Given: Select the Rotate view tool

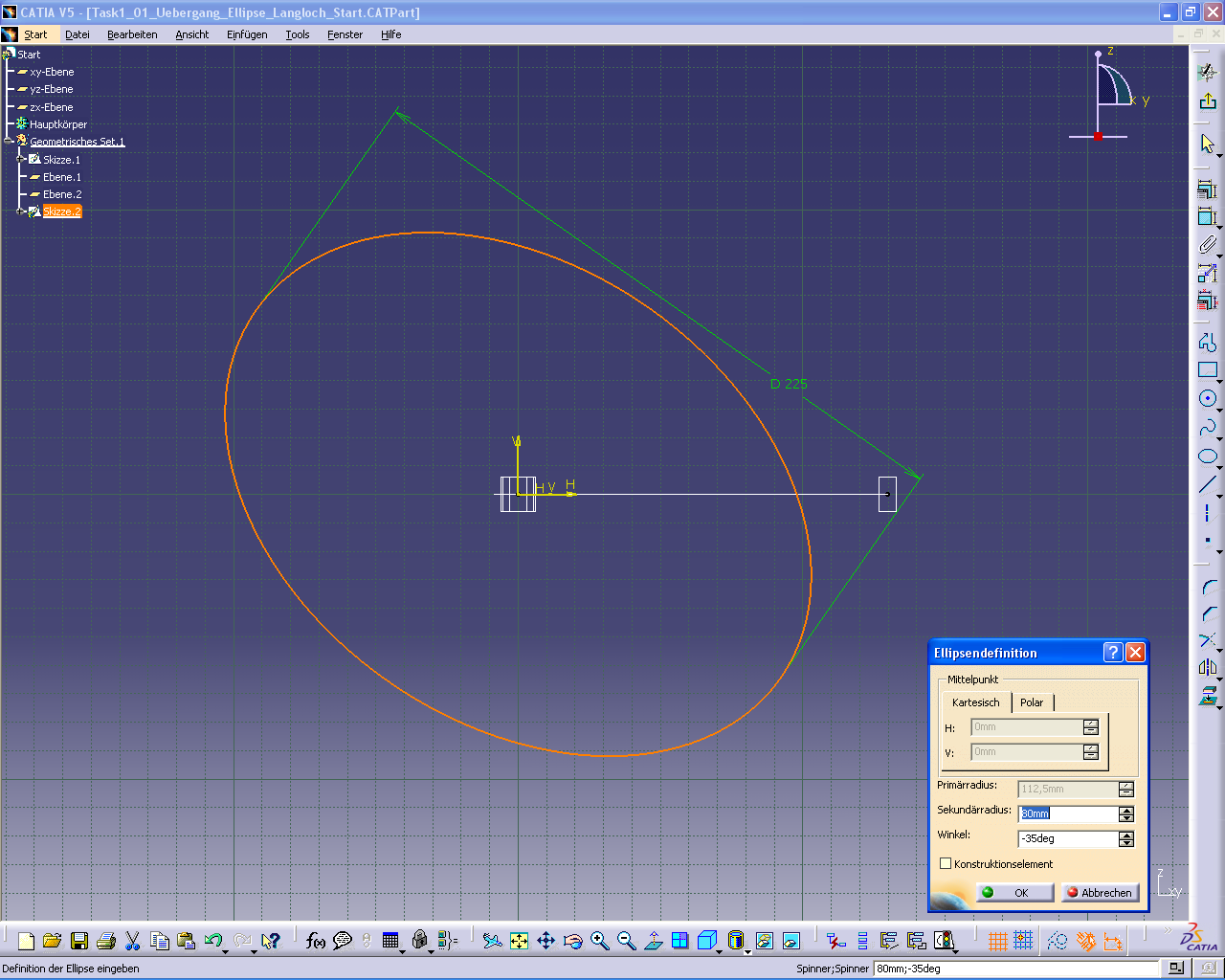Looking at the screenshot, I should (x=573, y=941).
